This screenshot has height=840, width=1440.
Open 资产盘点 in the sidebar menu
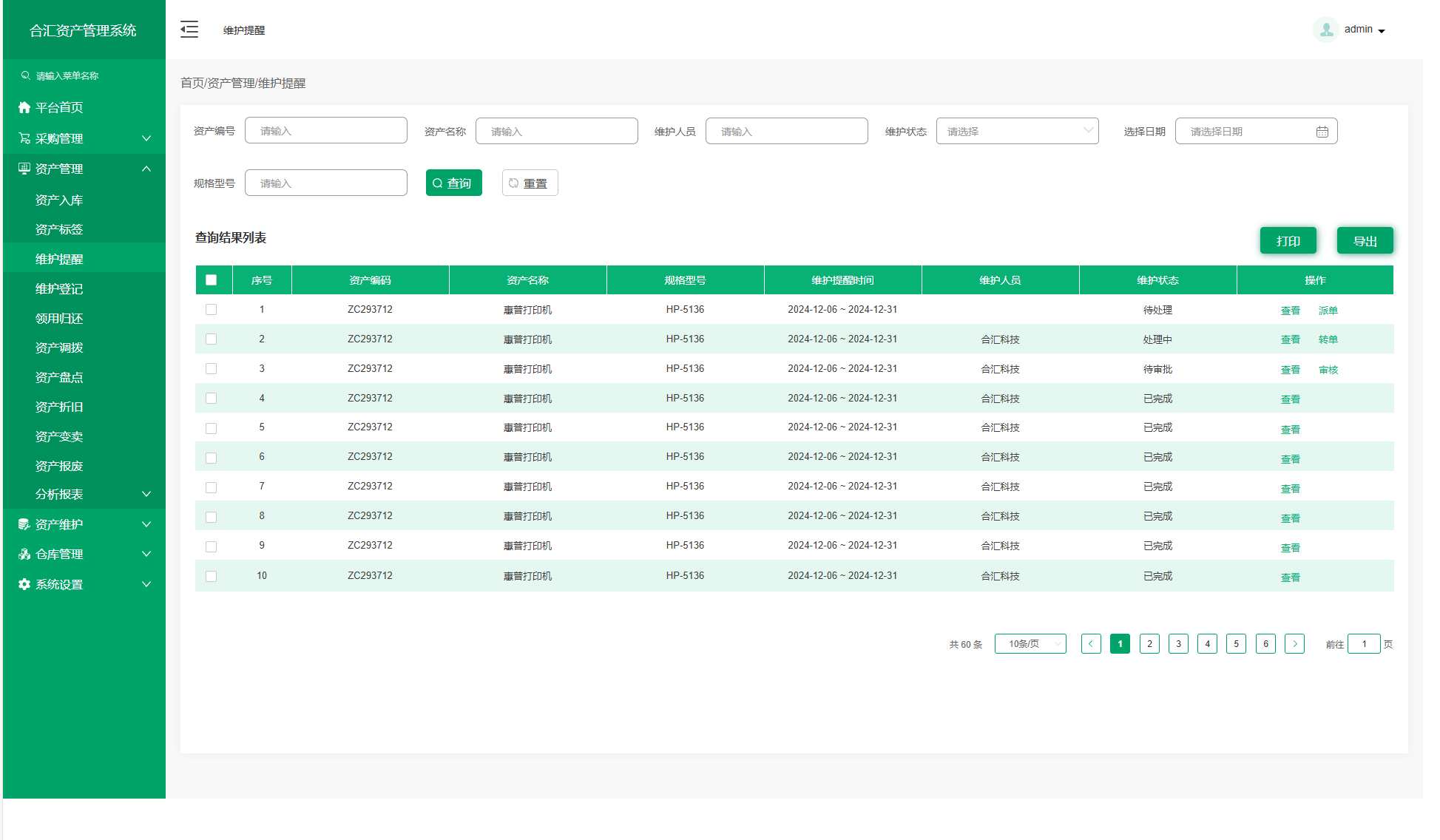pyautogui.click(x=59, y=378)
